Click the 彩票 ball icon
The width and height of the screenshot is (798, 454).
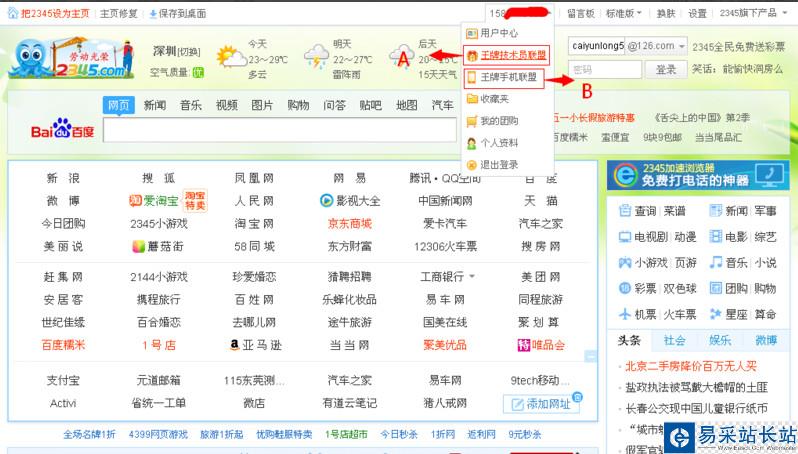tap(624, 288)
